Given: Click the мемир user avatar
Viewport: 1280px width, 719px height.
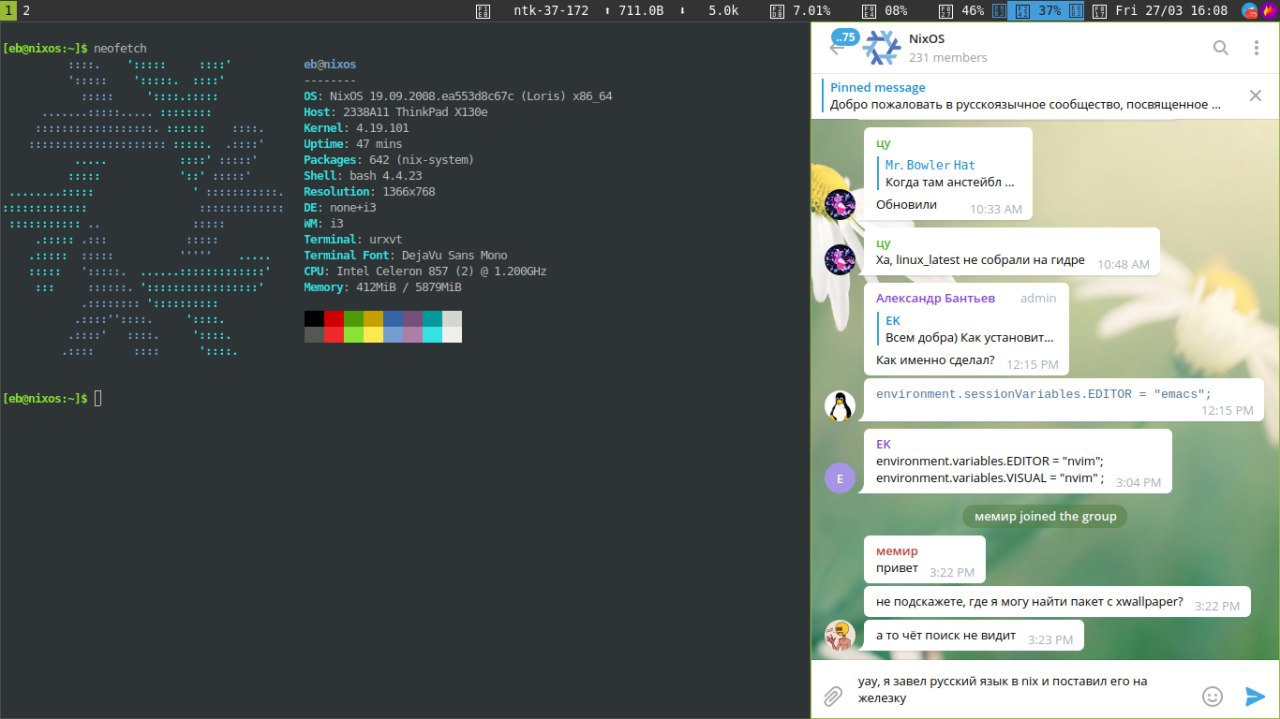Looking at the screenshot, I should tap(840, 636).
